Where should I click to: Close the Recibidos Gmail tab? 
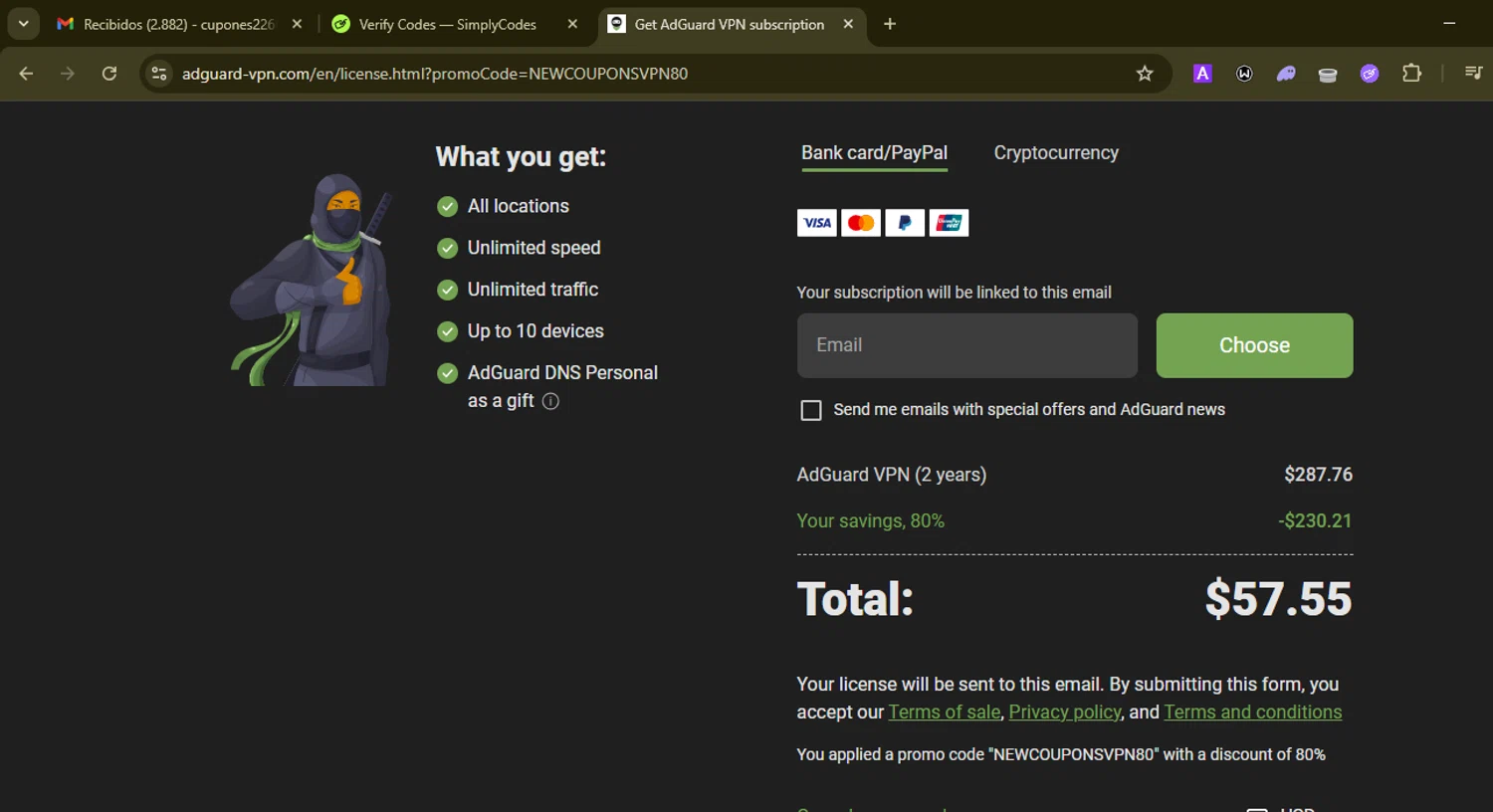coord(297,24)
